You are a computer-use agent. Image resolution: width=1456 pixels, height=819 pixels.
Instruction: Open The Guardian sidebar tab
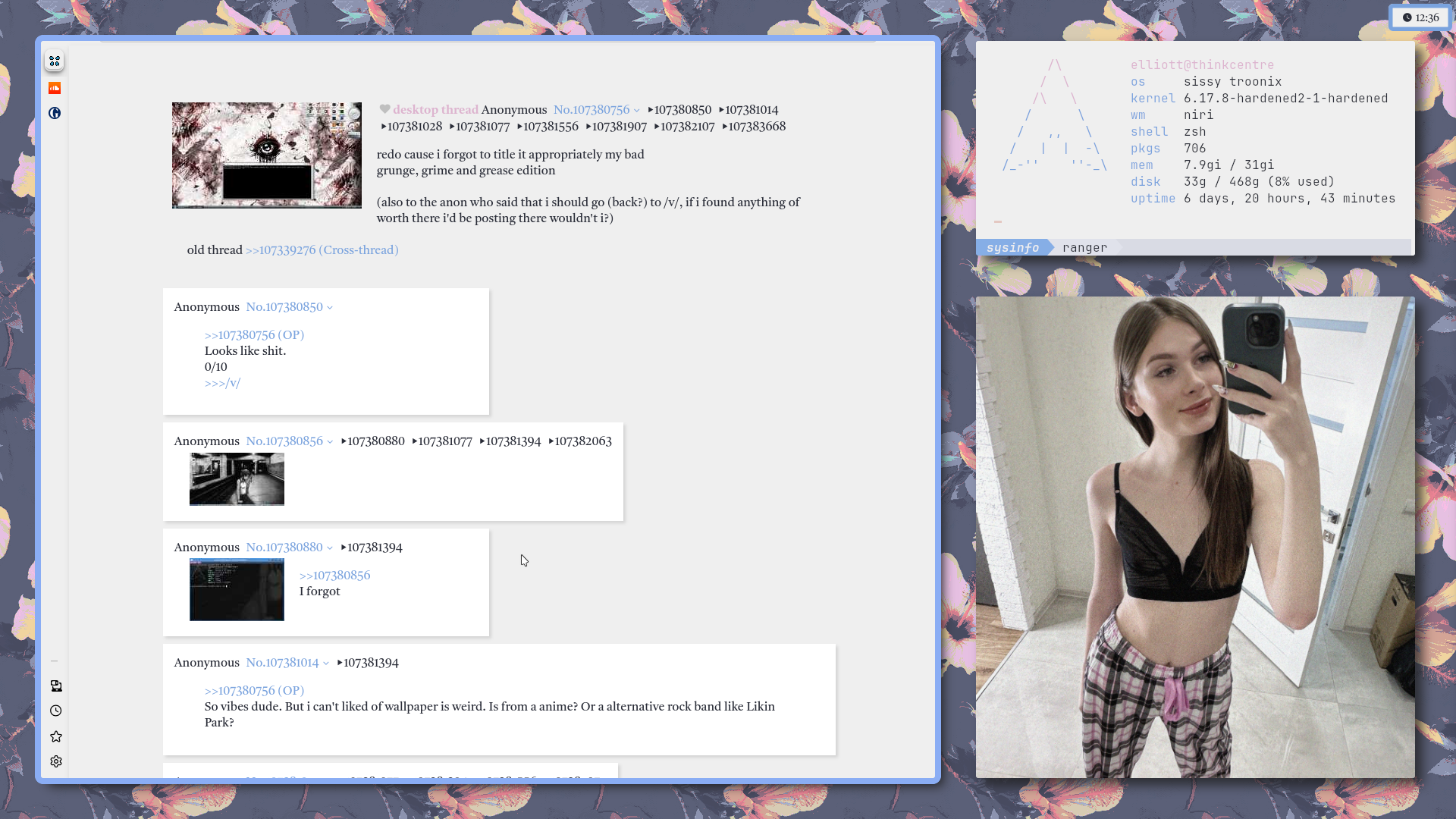[x=55, y=113]
